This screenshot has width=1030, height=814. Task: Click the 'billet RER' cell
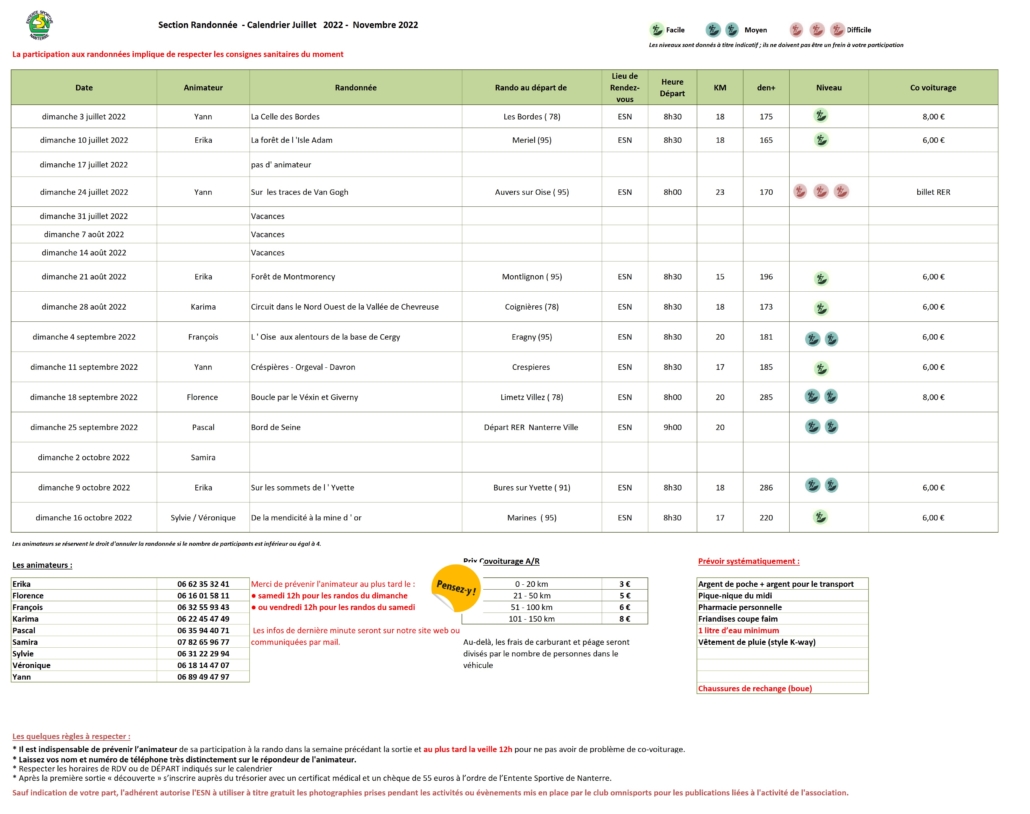[933, 192]
